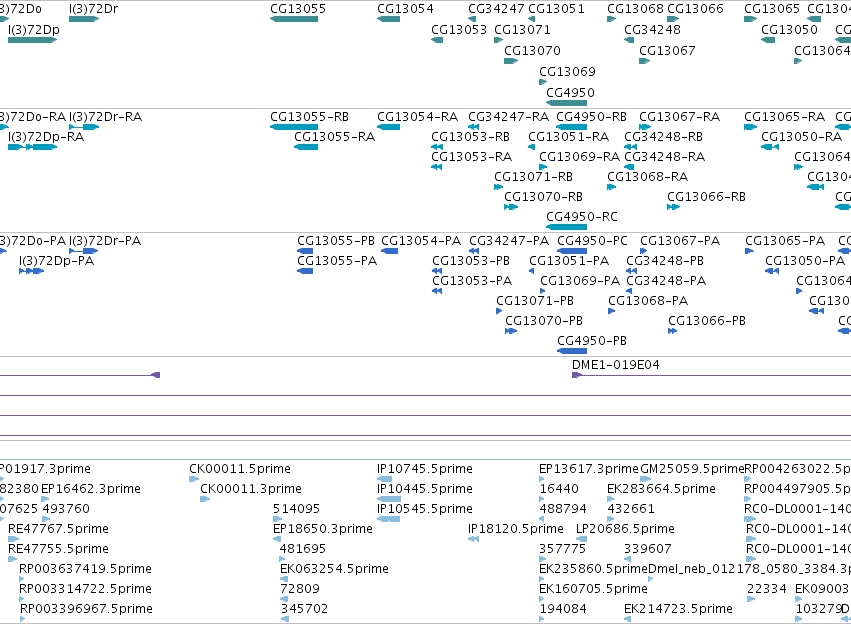This screenshot has width=851, height=624.
Task: Select the CG13069 gene label
Action: coord(567,72)
